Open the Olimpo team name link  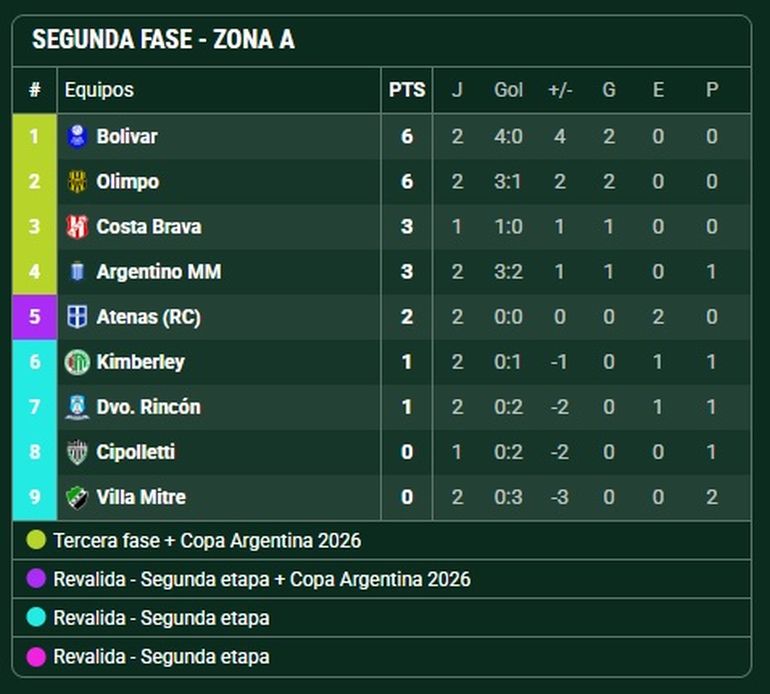128,182
